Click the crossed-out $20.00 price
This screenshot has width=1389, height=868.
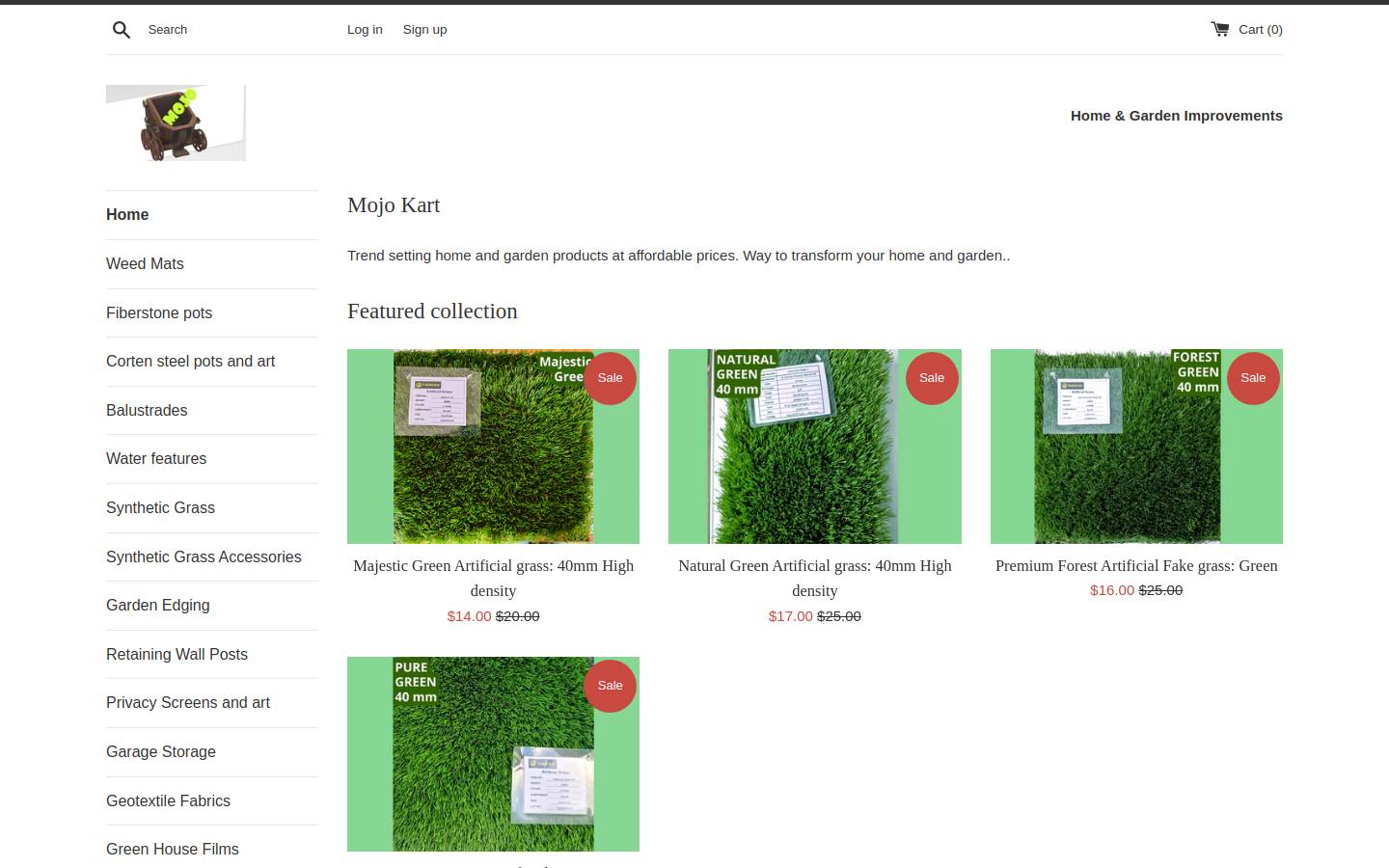pyautogui.click(x=518, y=615)
